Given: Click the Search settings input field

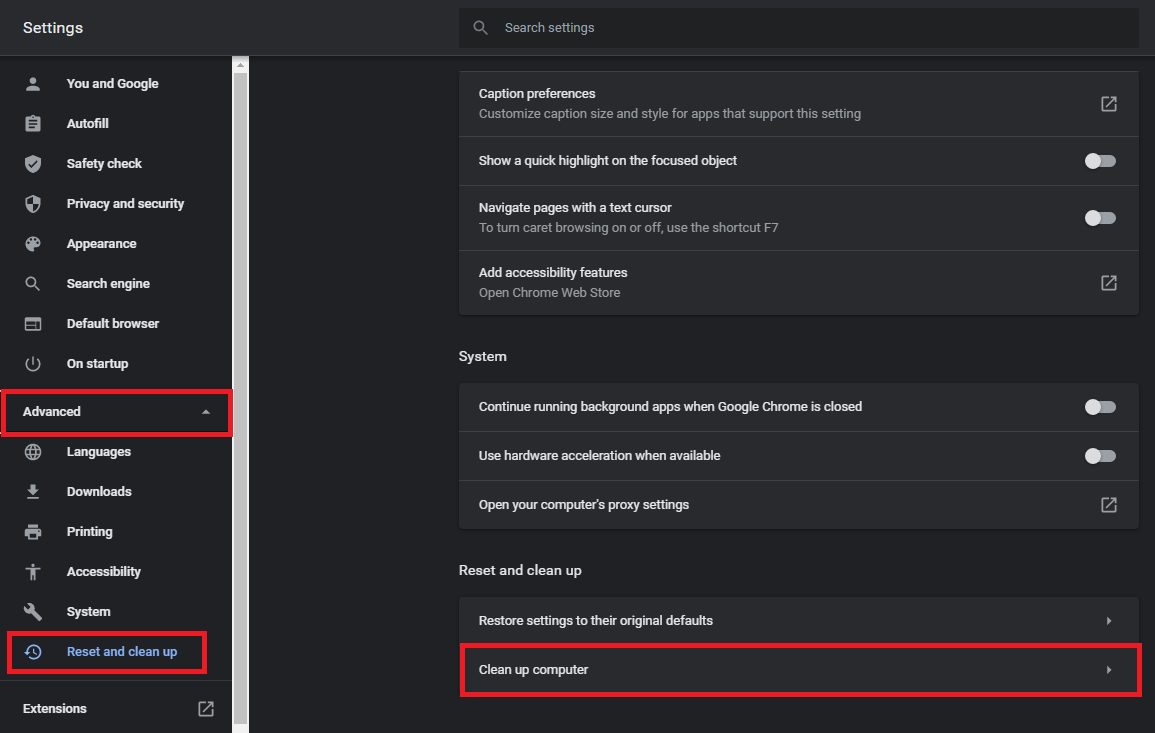Looking at the screenshot, I should [x=800, y=28].
